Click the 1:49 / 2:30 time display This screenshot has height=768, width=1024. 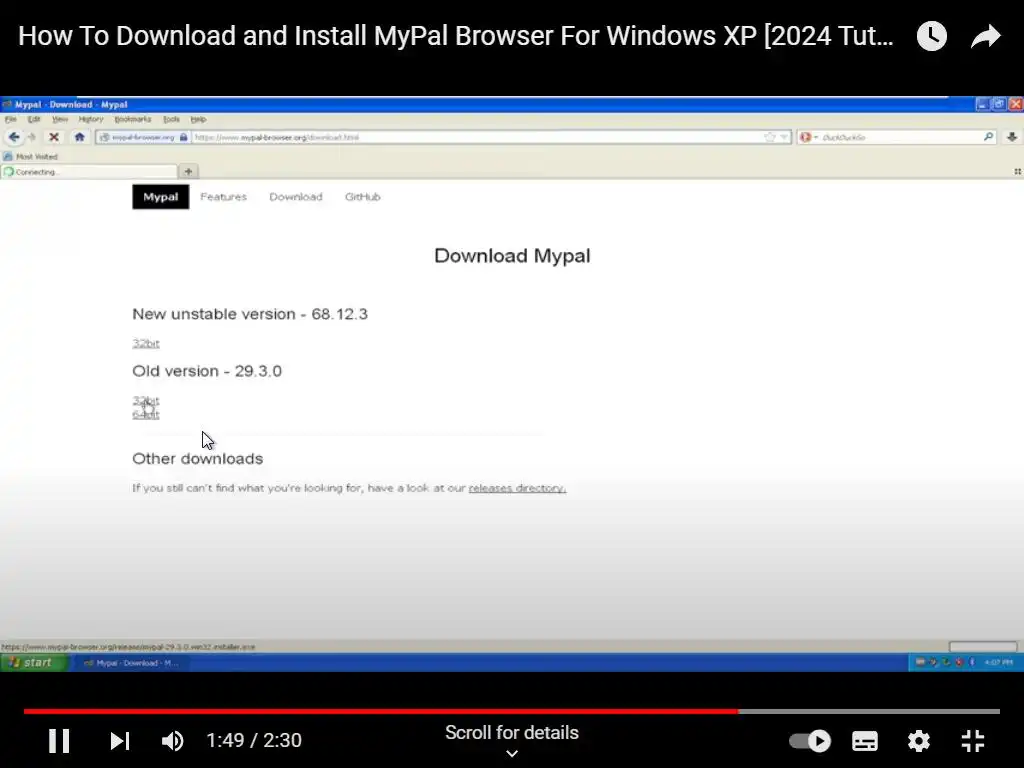254,741
